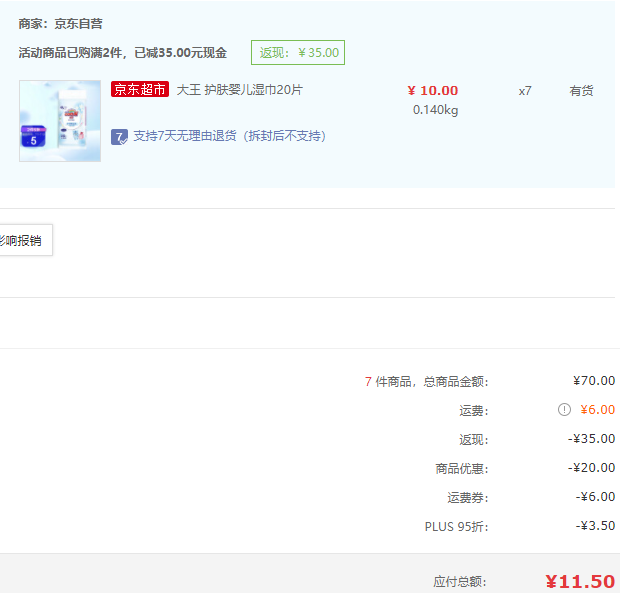The width and height of the screenshot is (620, 593).
Task: Open the baby wipes product thumbnail
Action: (x=60, y=121)
